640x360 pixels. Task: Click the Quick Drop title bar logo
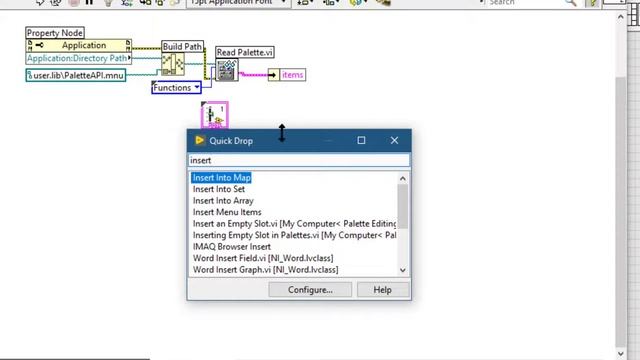(200, 140)
